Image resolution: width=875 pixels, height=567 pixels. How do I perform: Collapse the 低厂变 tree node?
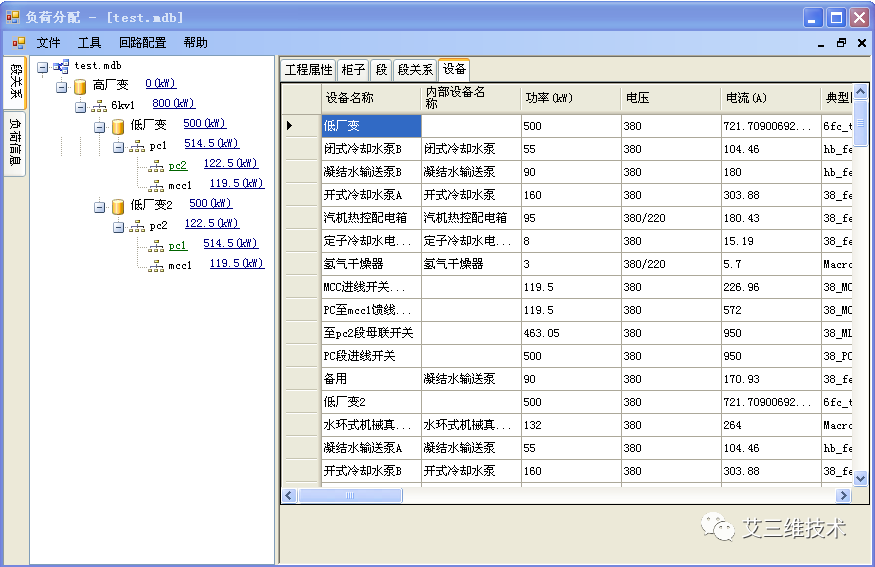pos(99,127)
